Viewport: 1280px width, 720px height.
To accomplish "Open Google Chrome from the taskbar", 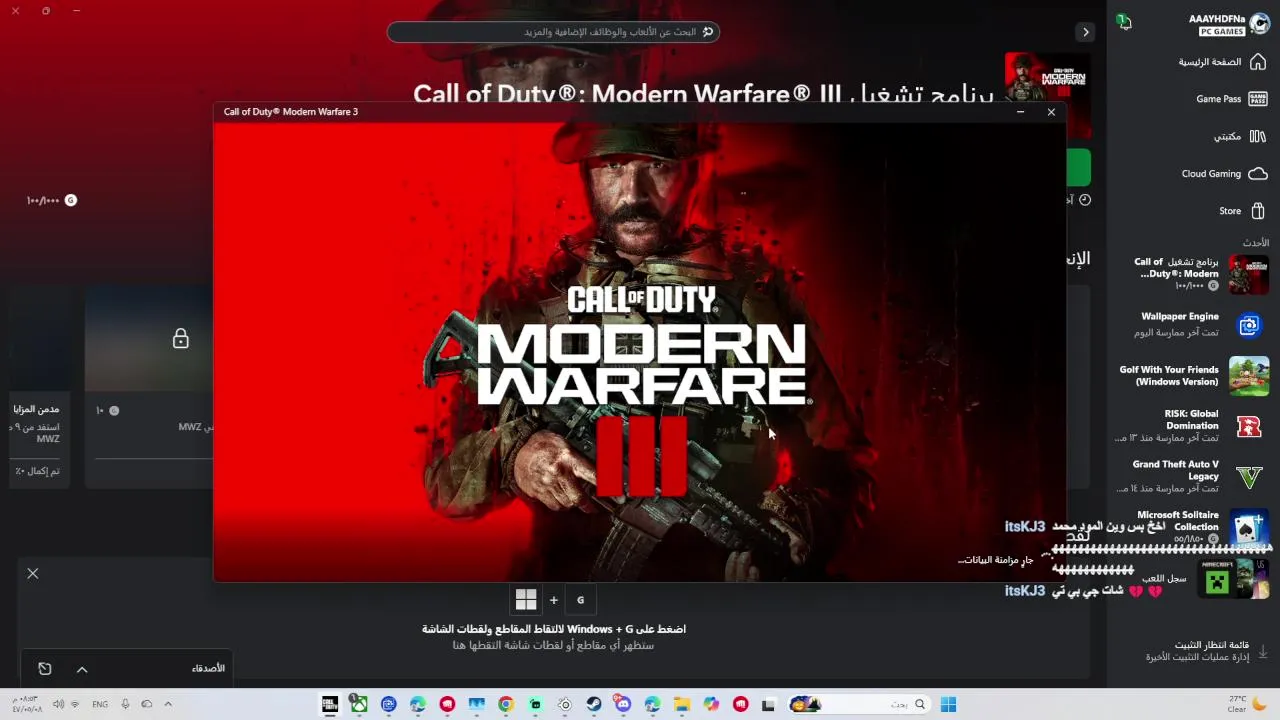I will tap(506, 704).
